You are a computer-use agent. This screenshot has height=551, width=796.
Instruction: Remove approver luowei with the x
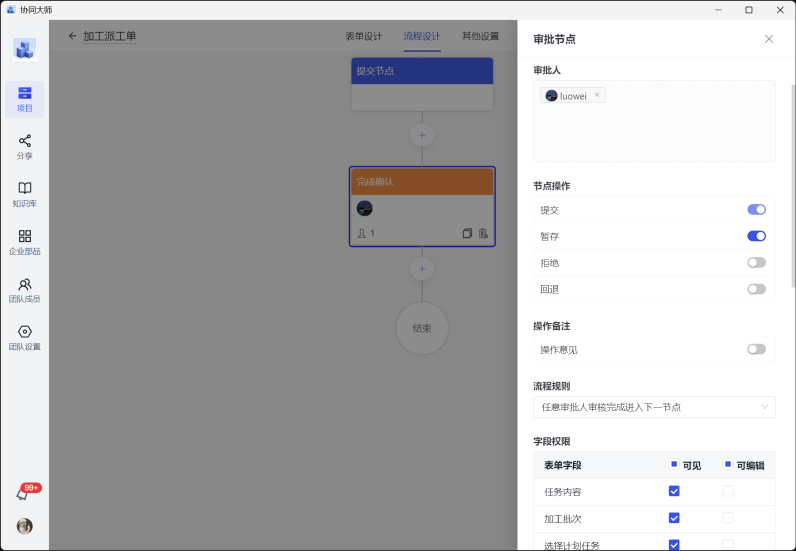pyautogui.click(x=597, y=95)
